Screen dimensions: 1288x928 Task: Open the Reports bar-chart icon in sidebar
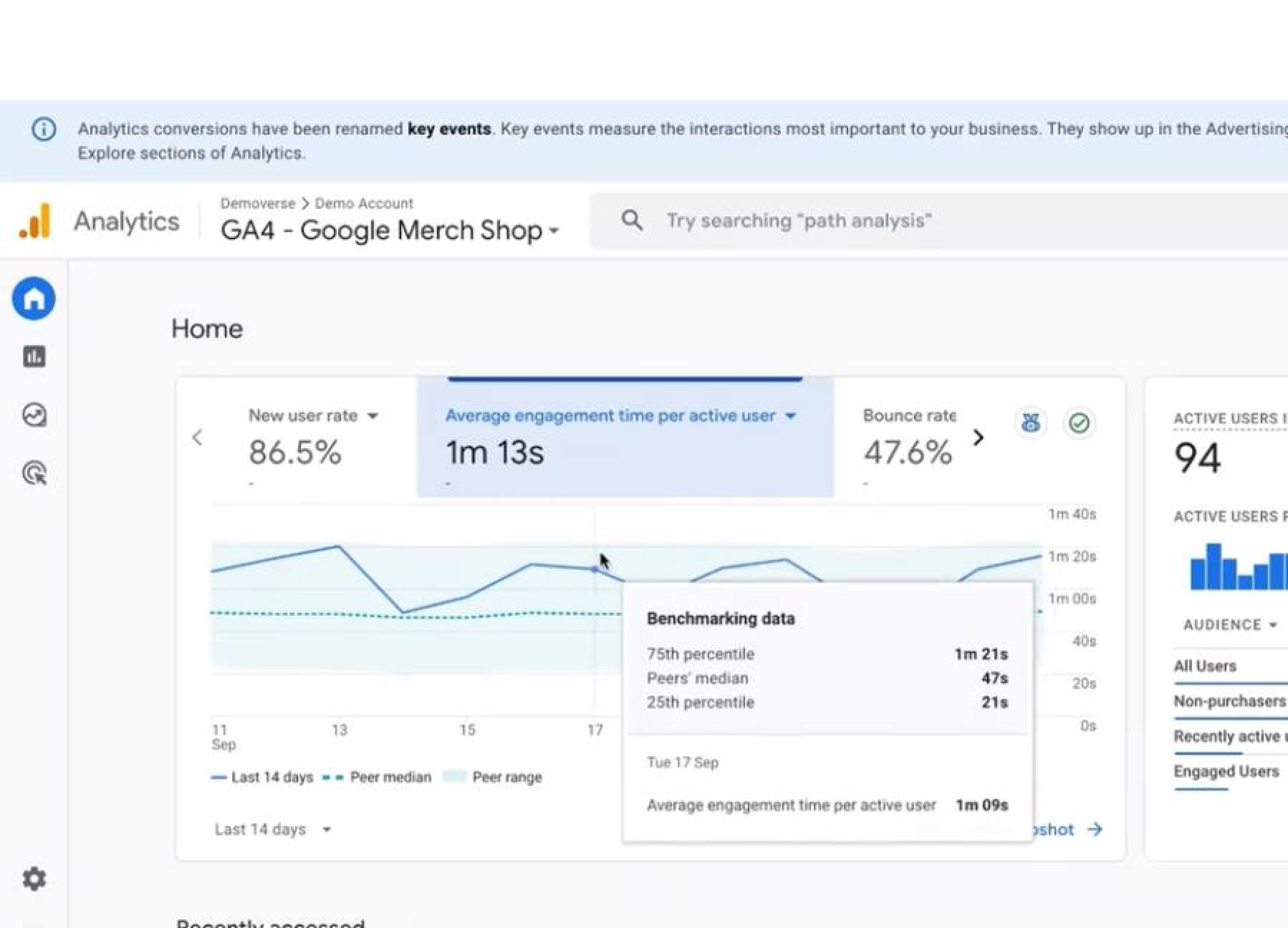pyautogui.click(x=34, y=357)
